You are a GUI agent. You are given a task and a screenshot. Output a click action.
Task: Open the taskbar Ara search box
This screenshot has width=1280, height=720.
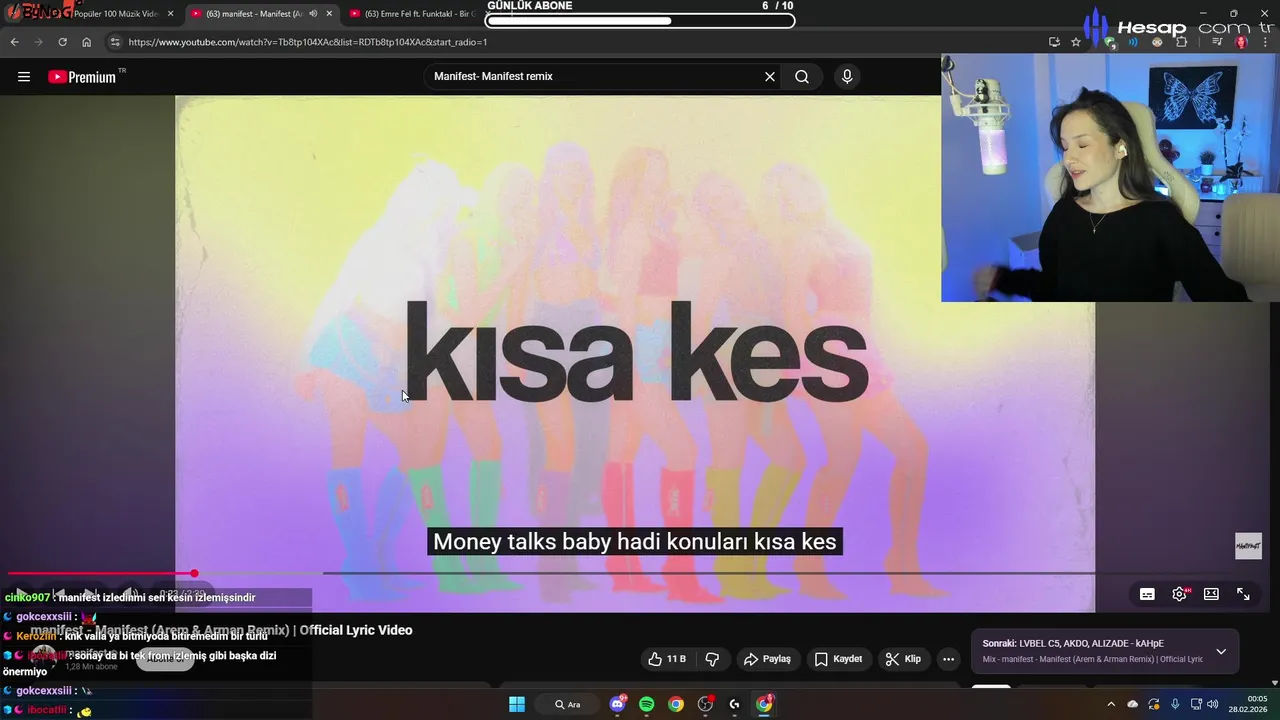point(569,704)
